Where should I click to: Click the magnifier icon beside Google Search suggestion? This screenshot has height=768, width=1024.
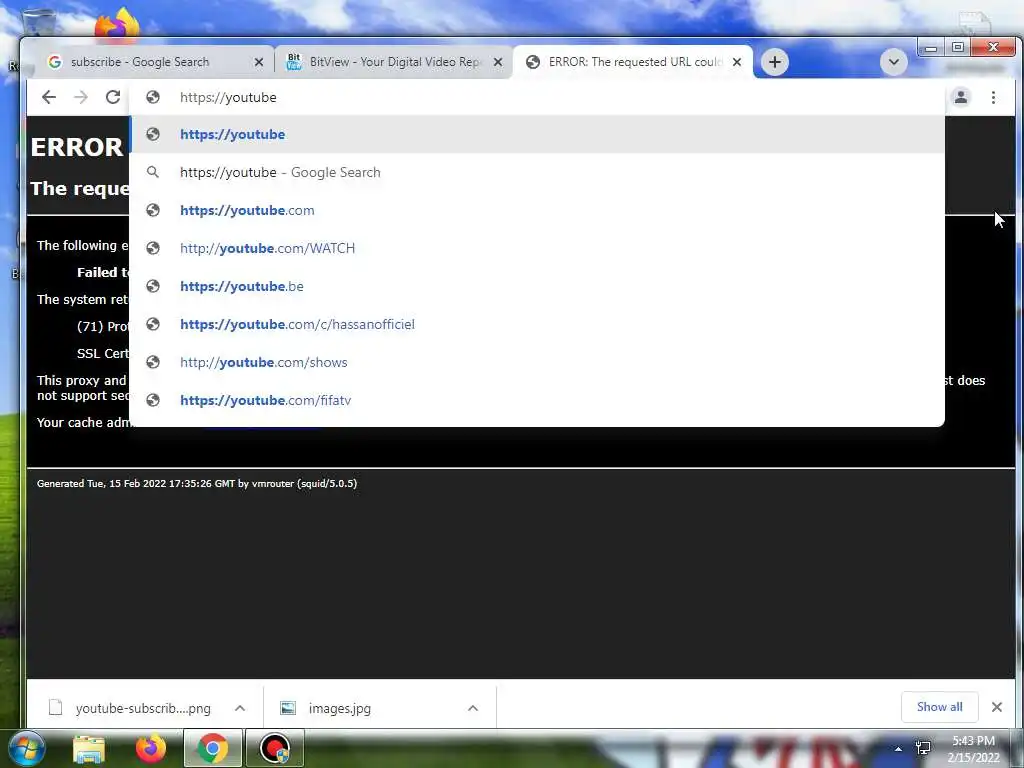point(153,172)
